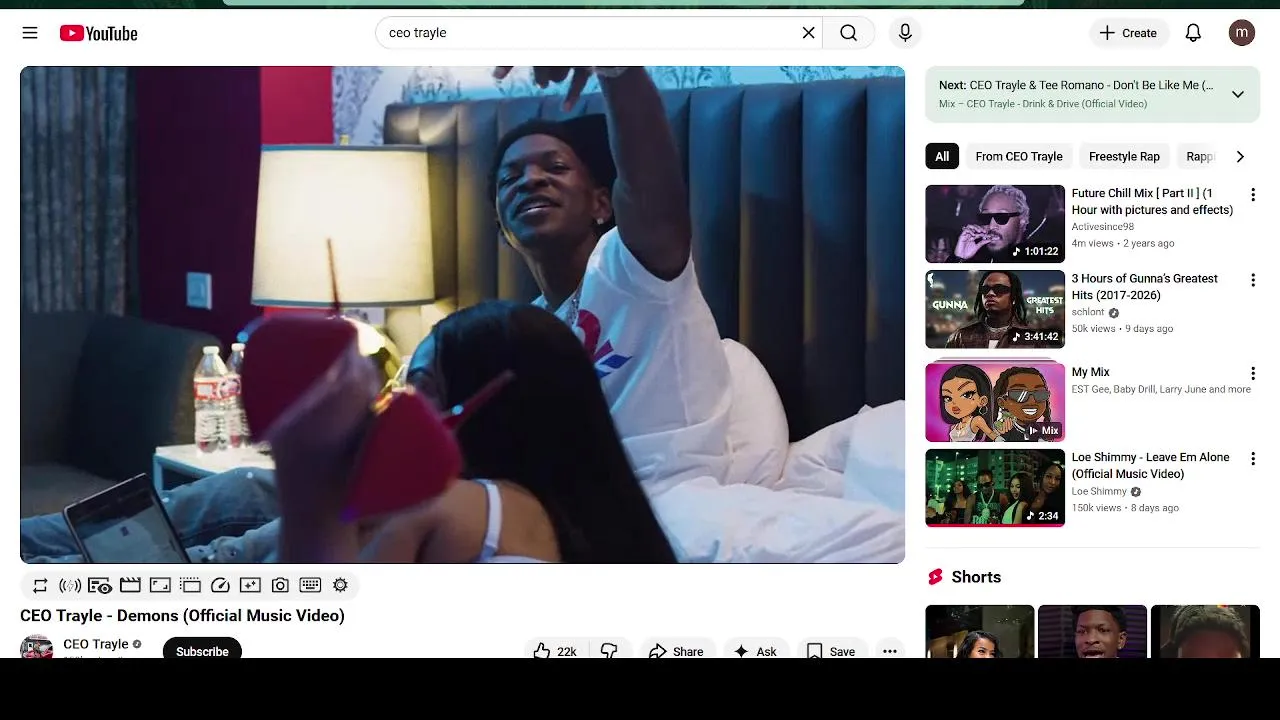Clear the search text with X
1280x720 pixels.
click(808, 33)
